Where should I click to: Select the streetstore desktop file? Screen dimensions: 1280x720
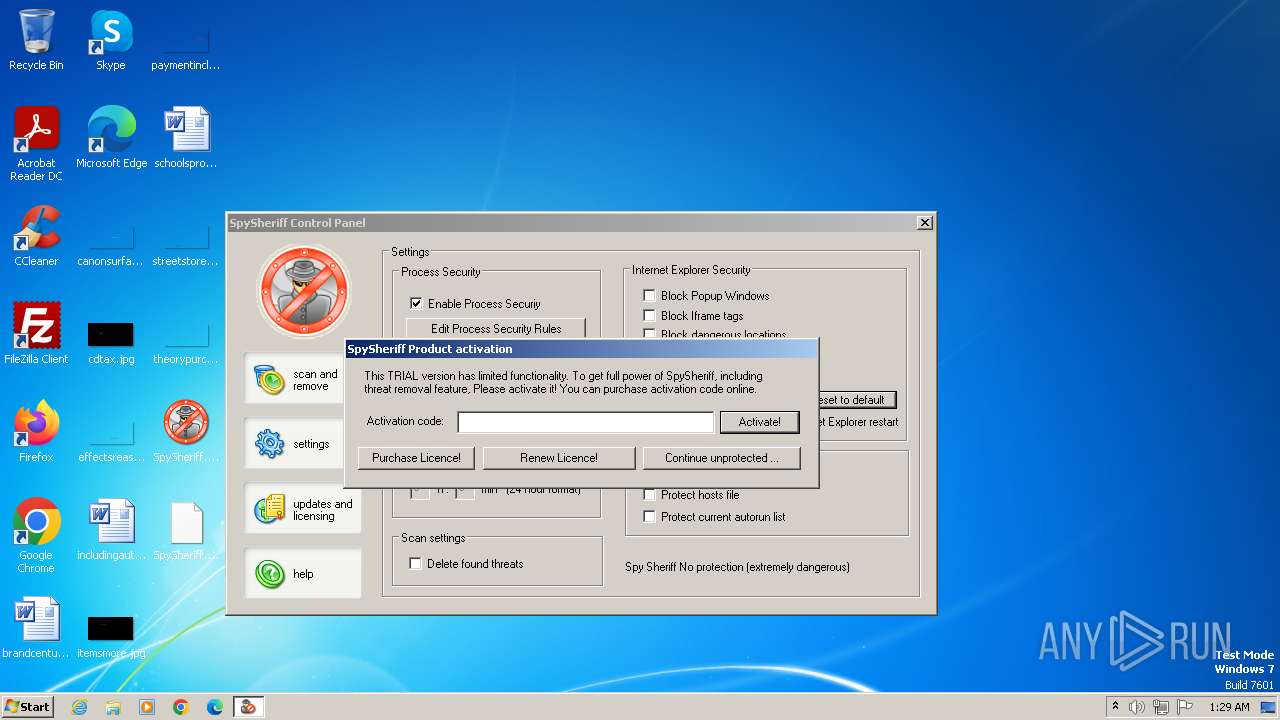[x=185, y=246]
